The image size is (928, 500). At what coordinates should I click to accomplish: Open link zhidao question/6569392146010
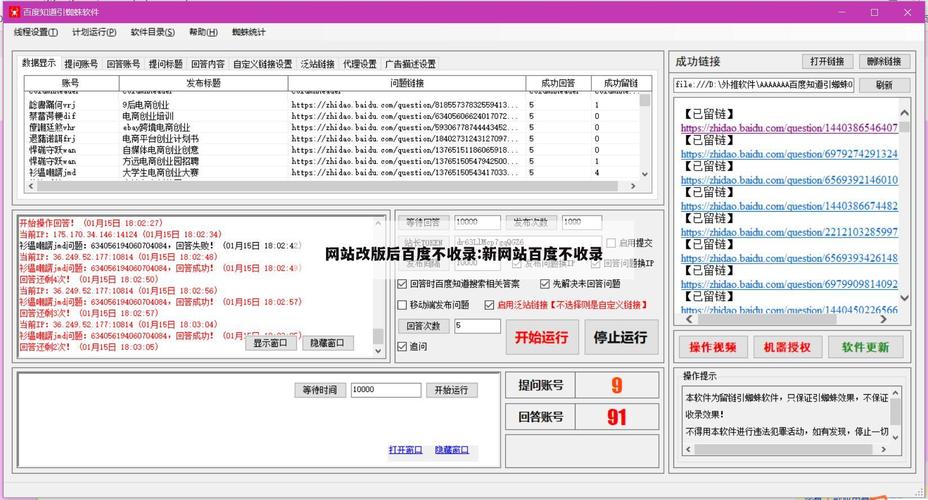tap(789, 180)
